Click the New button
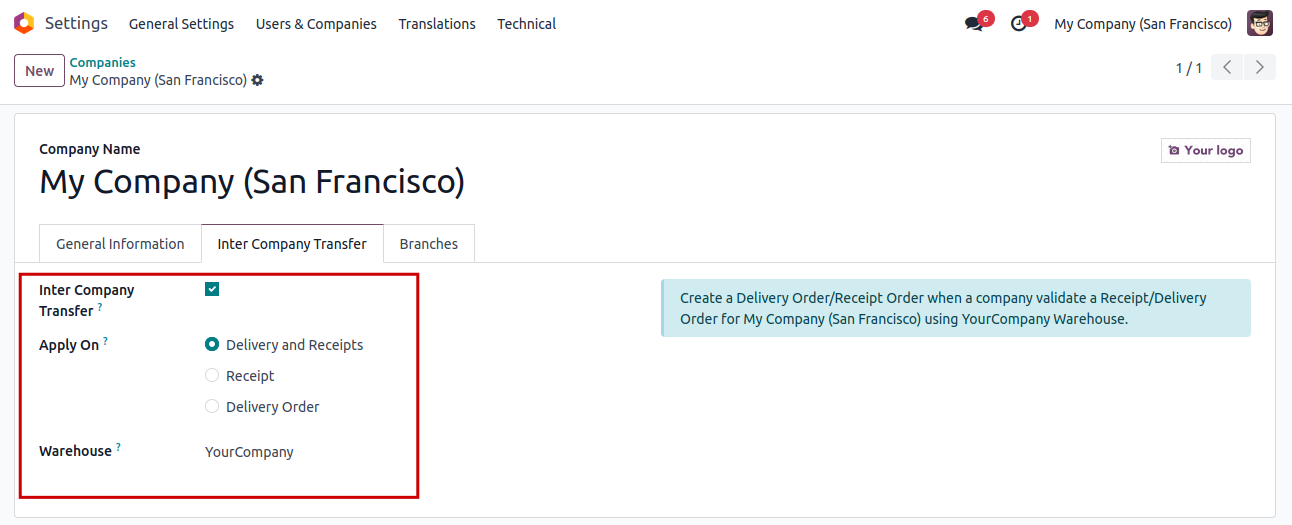The image size is (1292, 525). tap(40, 71)
